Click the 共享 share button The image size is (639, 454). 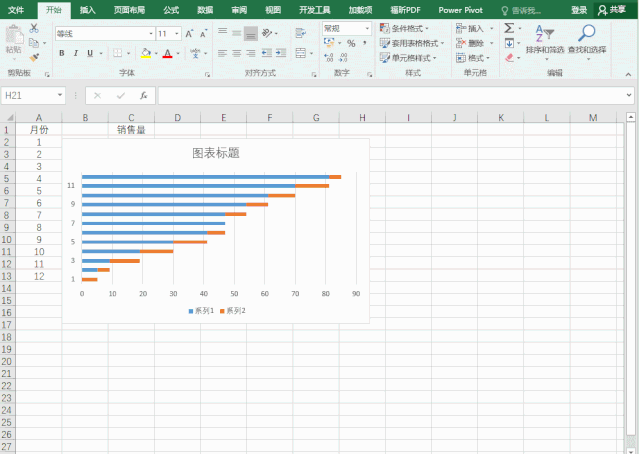pos(612,10)
